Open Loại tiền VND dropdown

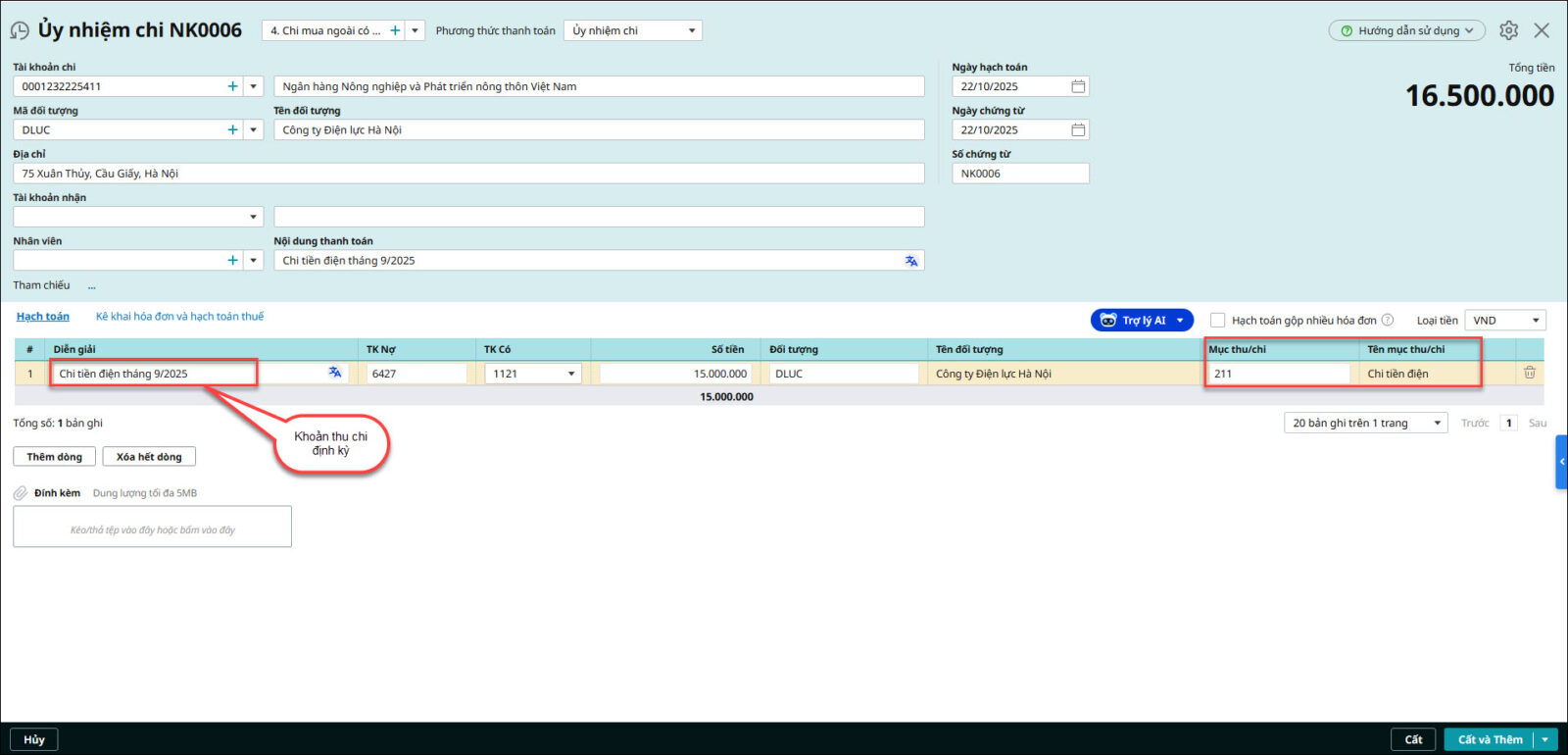pos(1535,321)
